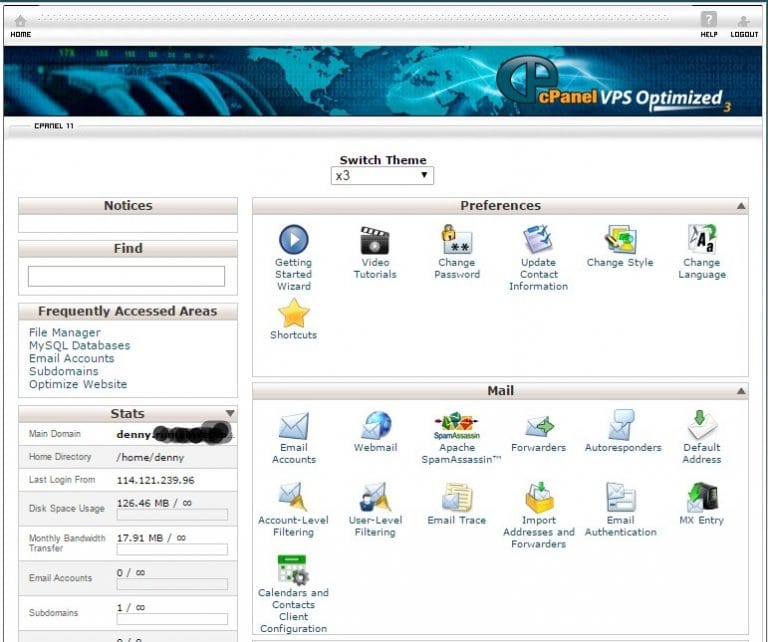This screenshot has width=768, height=642.
Task: Open File Manager link
Action: pyautogui.click(x=65, y=333)
